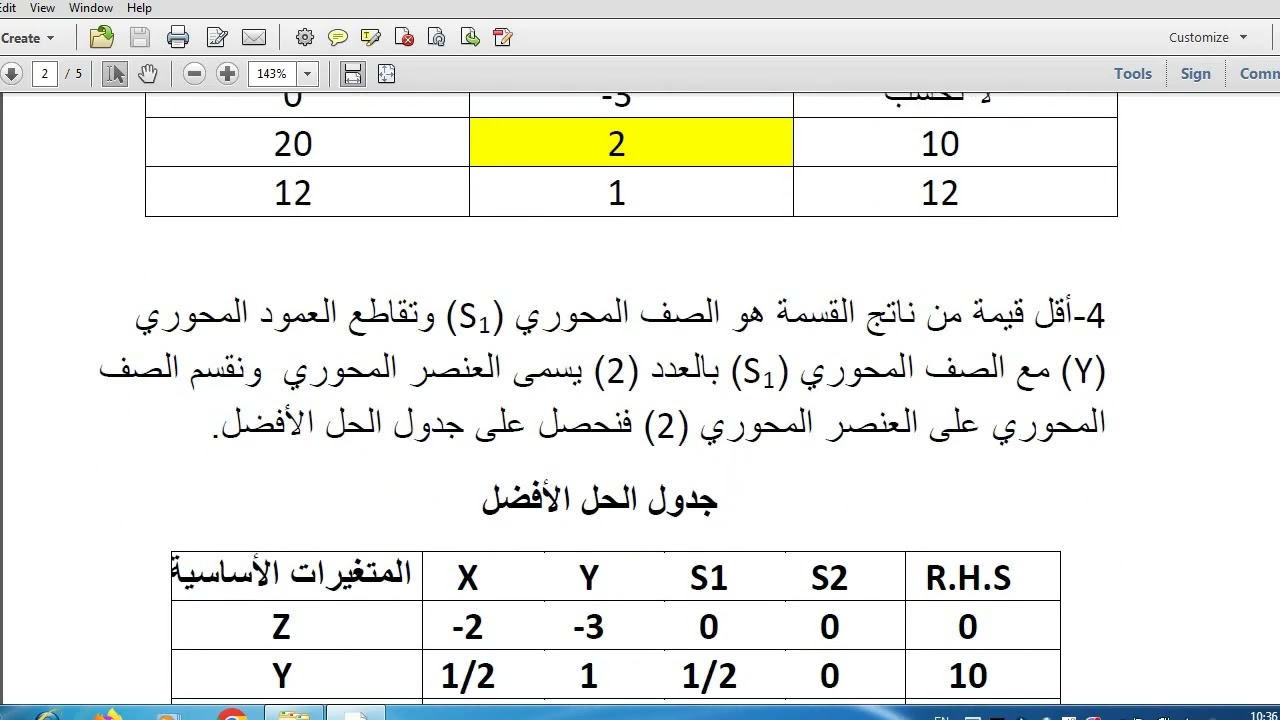Open a file with the folder icon

tap(101, 38)
